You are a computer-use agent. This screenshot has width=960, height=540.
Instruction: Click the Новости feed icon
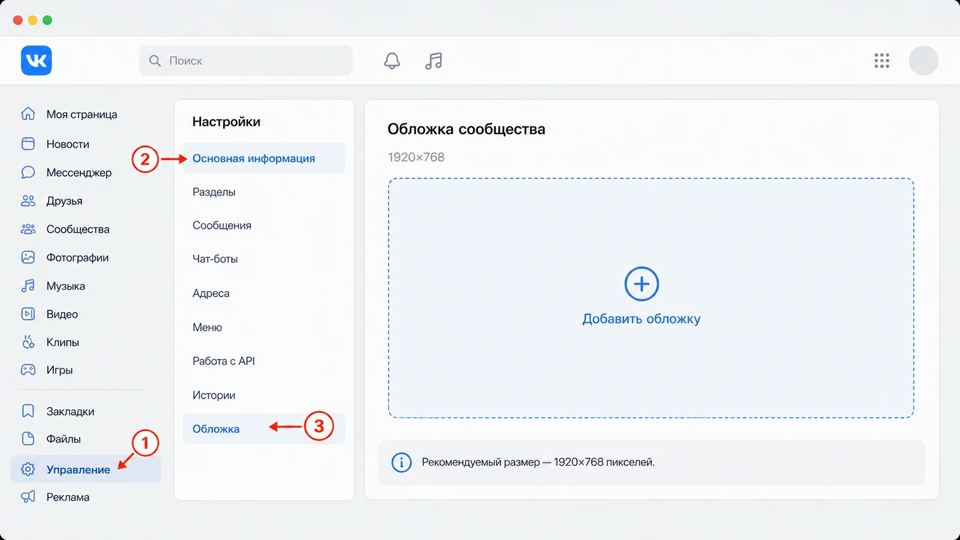click(28, 144)
